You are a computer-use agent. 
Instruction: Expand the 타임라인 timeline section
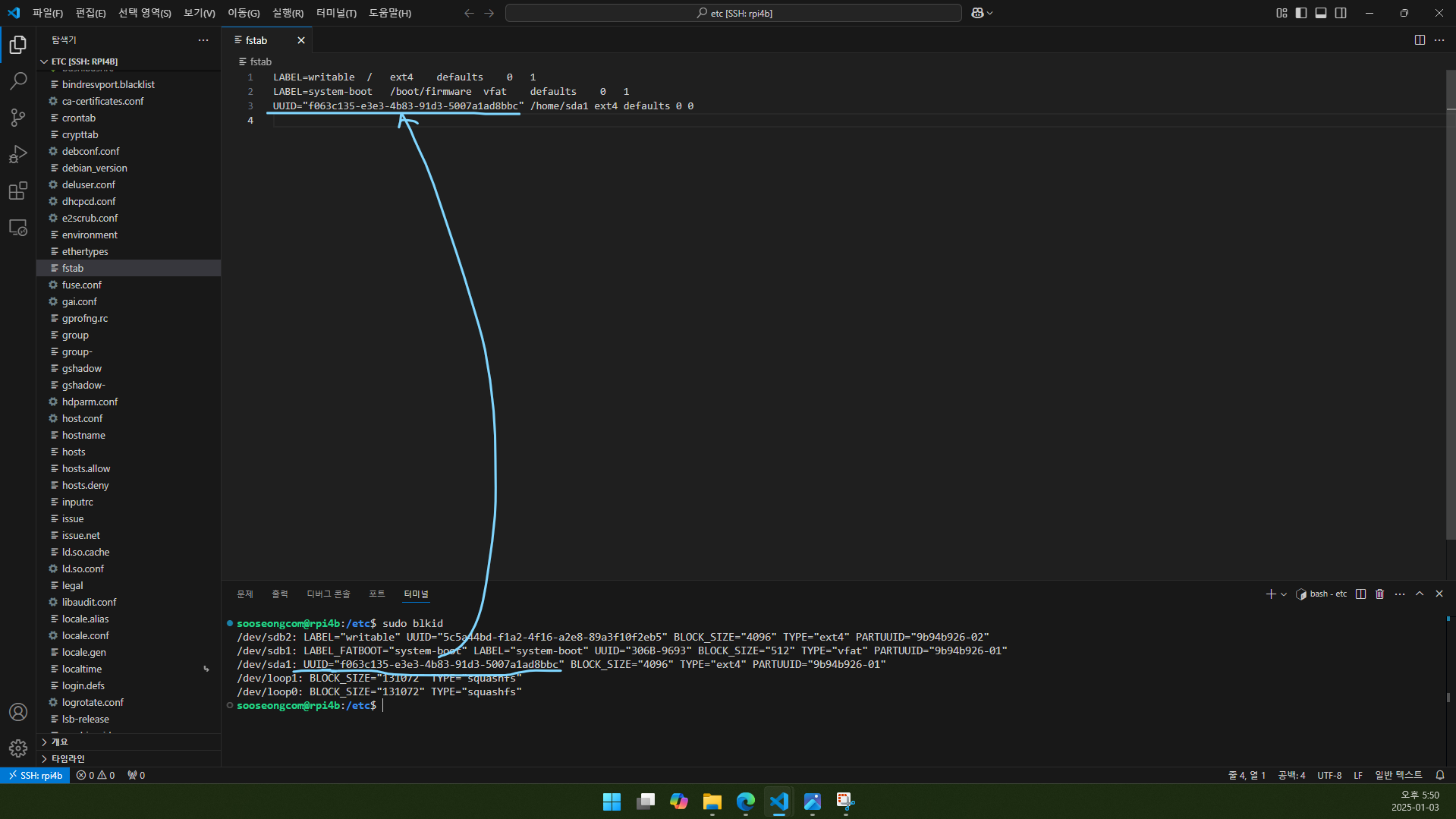(129, 759)
